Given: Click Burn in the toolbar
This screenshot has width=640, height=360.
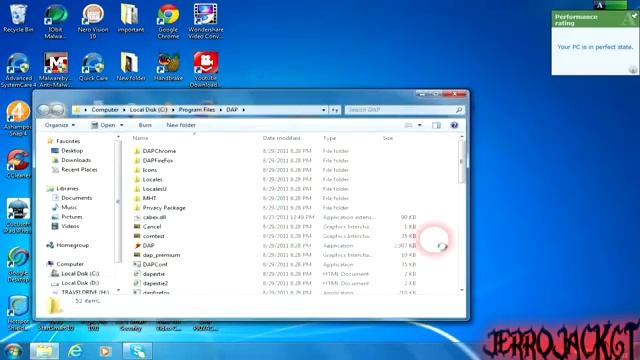Looking at the screenshot, I should click(x=145, y=125).
